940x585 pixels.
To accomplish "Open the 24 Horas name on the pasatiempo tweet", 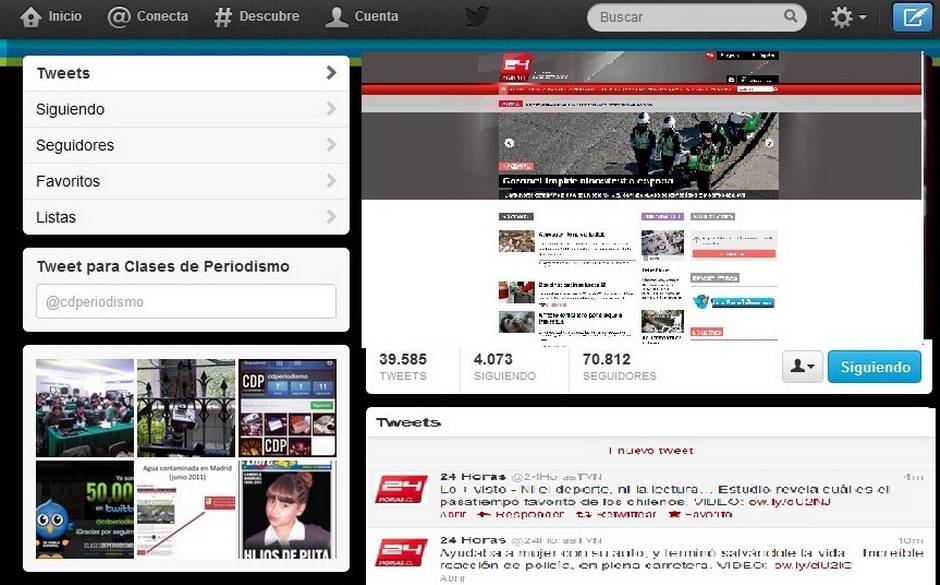I will click(x=473, y=477).
